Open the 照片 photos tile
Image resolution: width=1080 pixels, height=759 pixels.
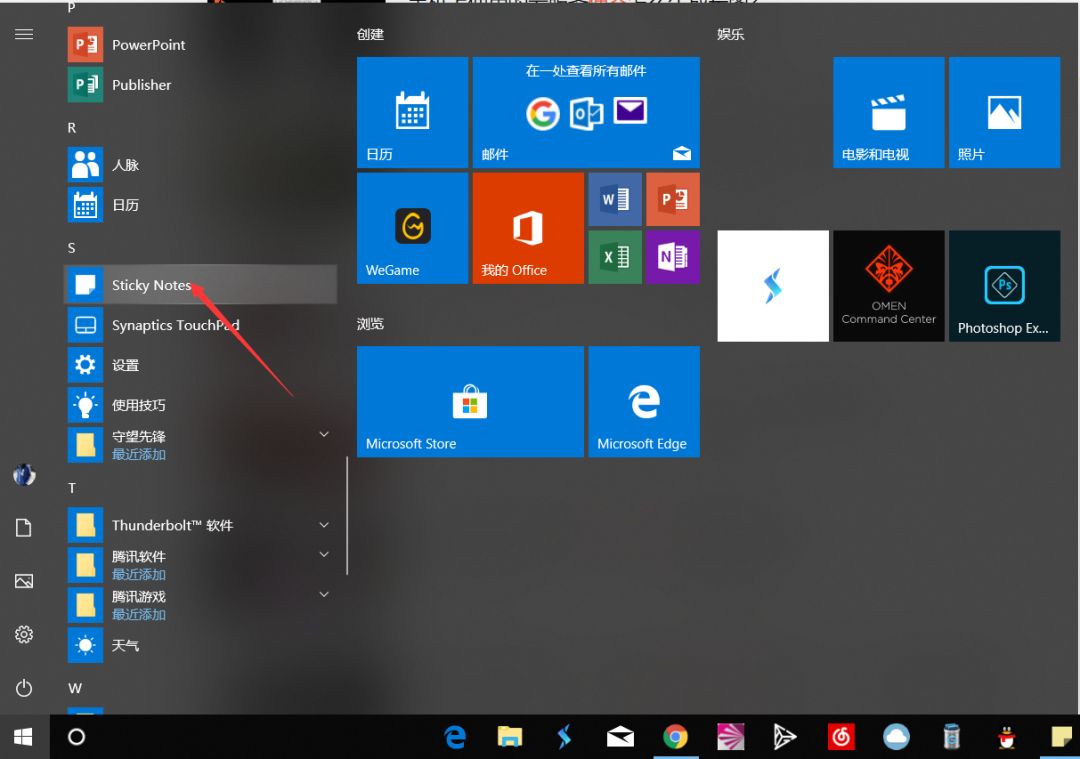1004,112
